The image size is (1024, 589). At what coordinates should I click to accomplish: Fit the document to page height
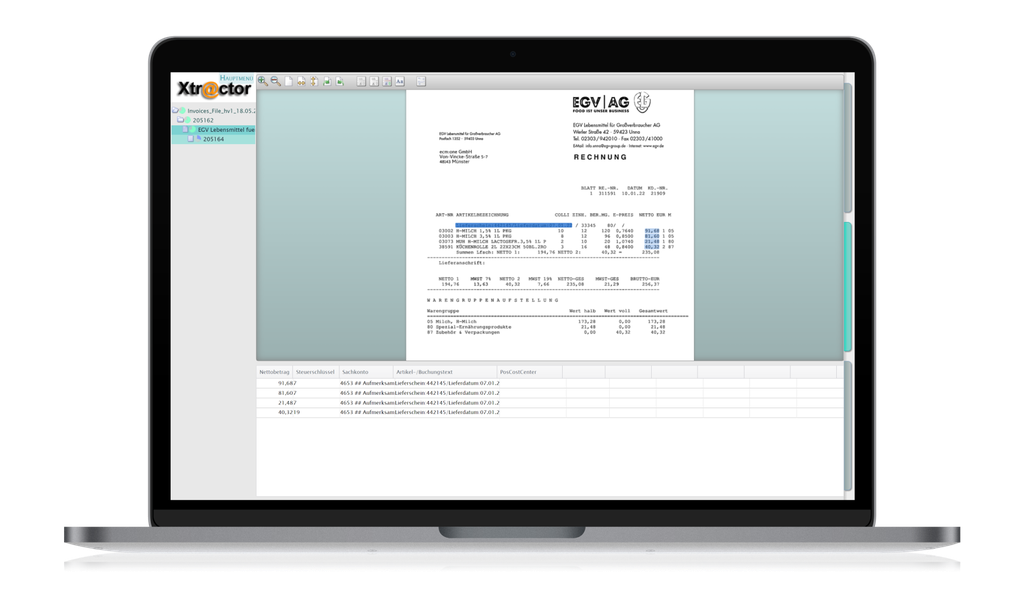click(314, 81)
